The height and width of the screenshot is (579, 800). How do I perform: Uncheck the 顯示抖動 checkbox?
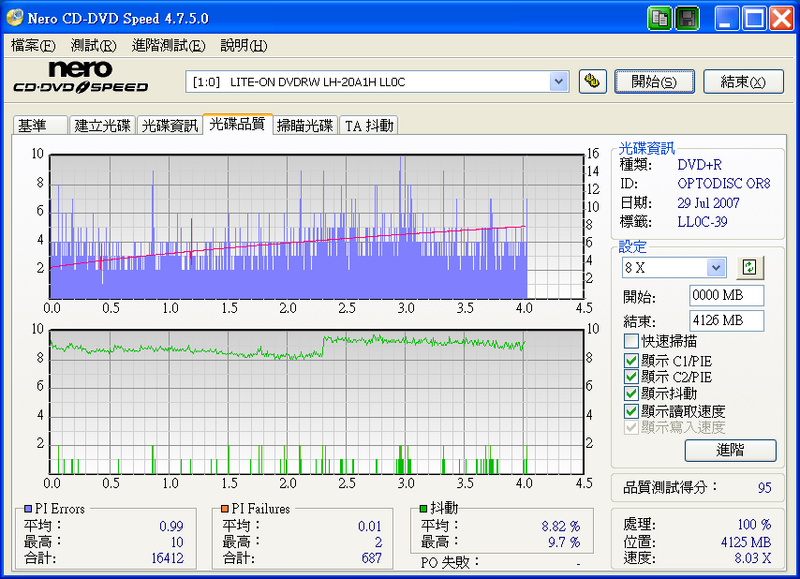(631, 394)
